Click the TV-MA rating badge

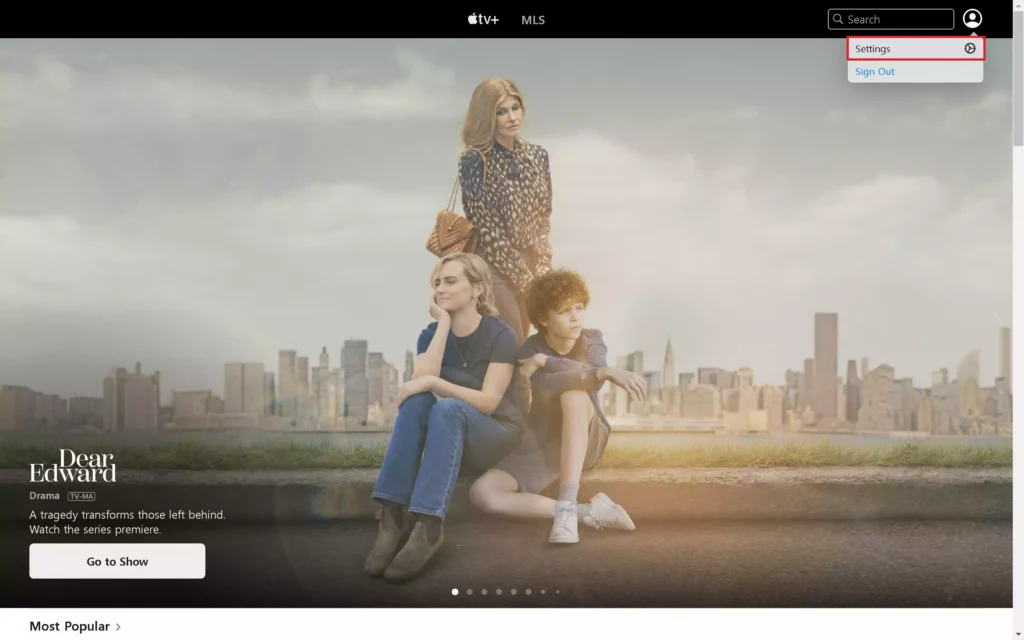click(x=82, y=496)
